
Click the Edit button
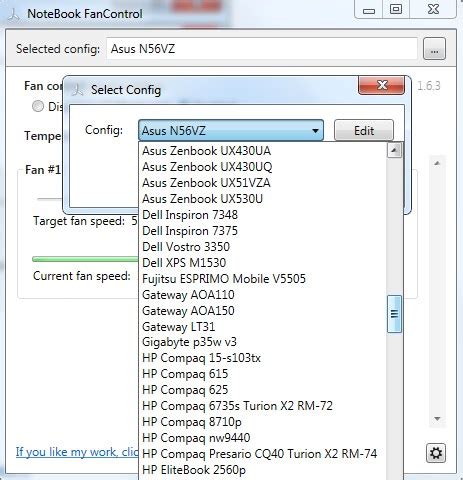(364, 131)
